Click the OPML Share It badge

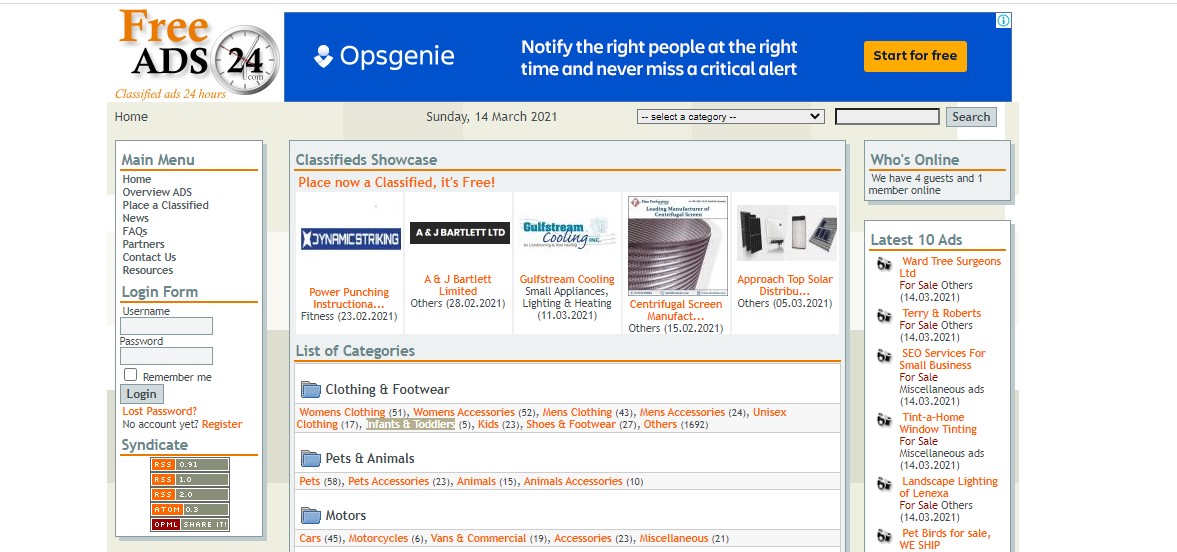[x=190, y=525]
